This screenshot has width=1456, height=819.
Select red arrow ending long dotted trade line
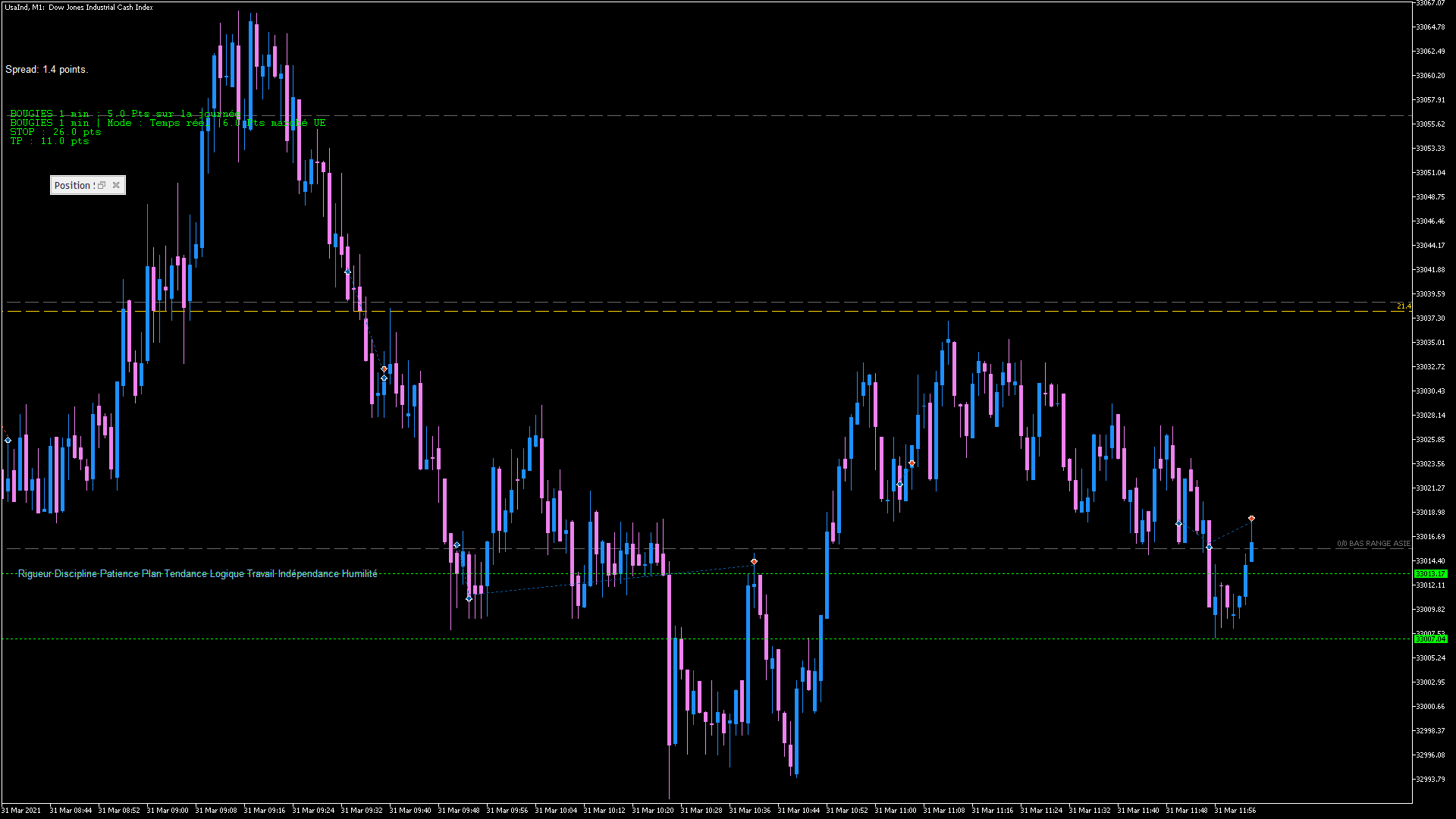(754, 562)
